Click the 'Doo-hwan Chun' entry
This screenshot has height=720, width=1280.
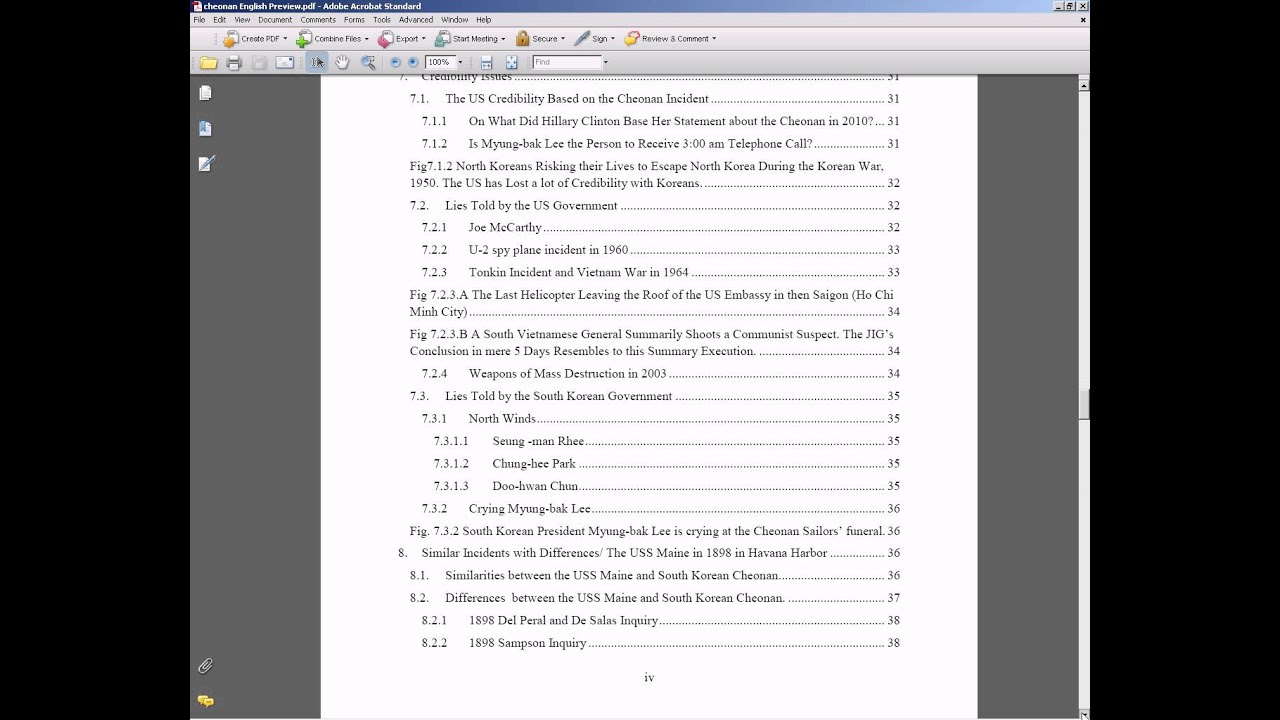point(535,486)
